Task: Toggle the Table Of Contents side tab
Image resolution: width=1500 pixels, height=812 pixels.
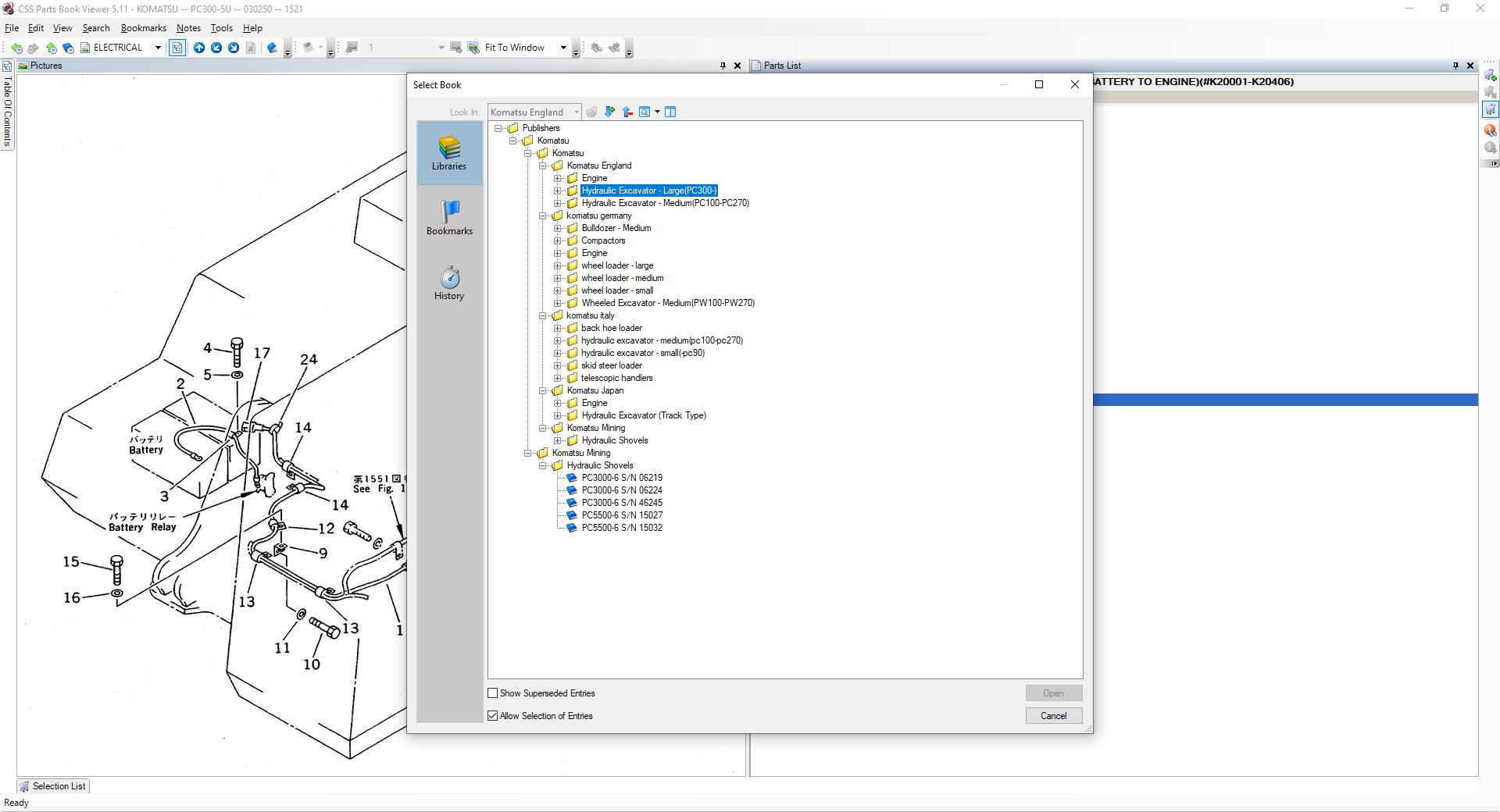Action: coord(7,110)
